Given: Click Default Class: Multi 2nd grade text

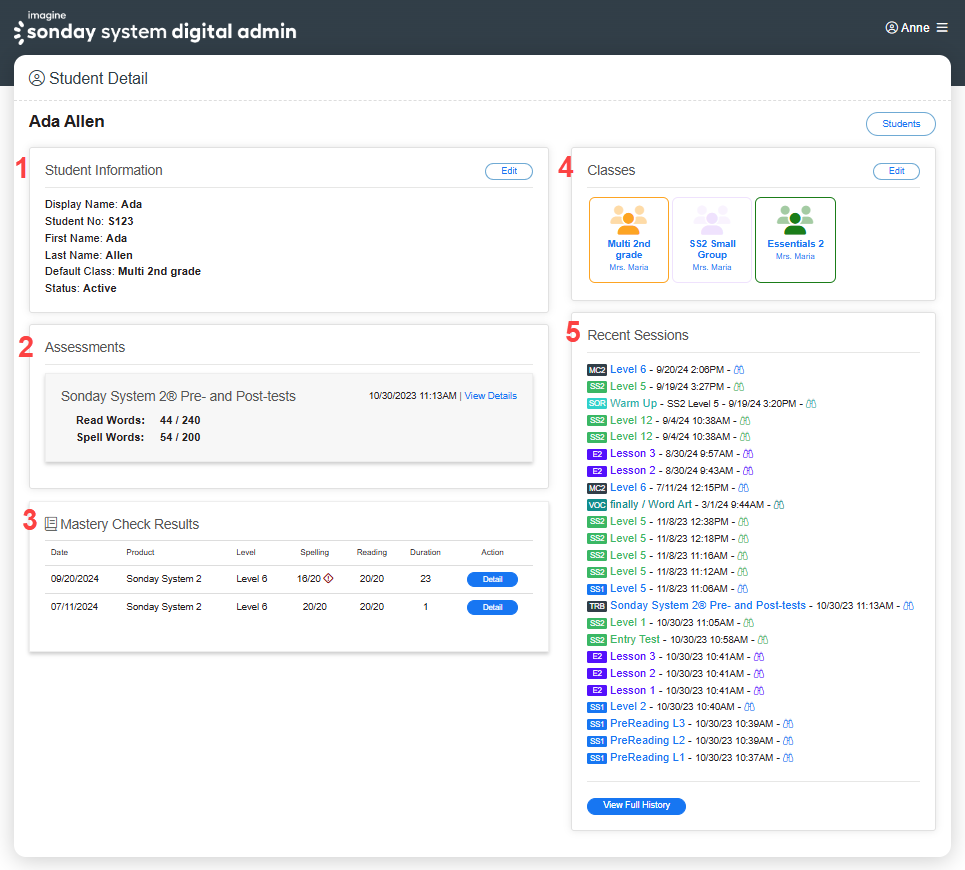Looking at the screenshot, I should pyautogui.click(x=123, y=271).
